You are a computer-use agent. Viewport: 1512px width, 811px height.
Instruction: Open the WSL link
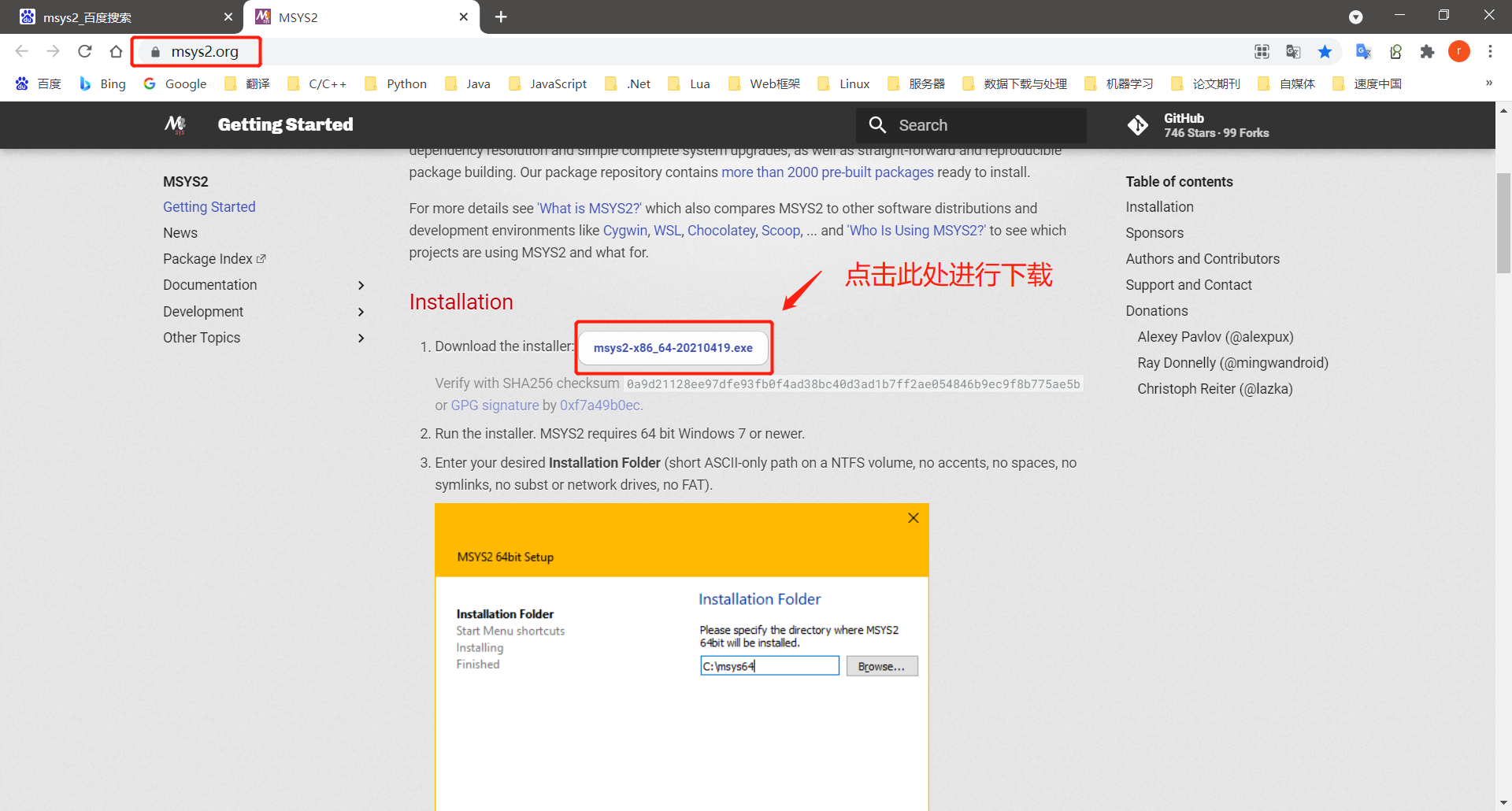667,231
